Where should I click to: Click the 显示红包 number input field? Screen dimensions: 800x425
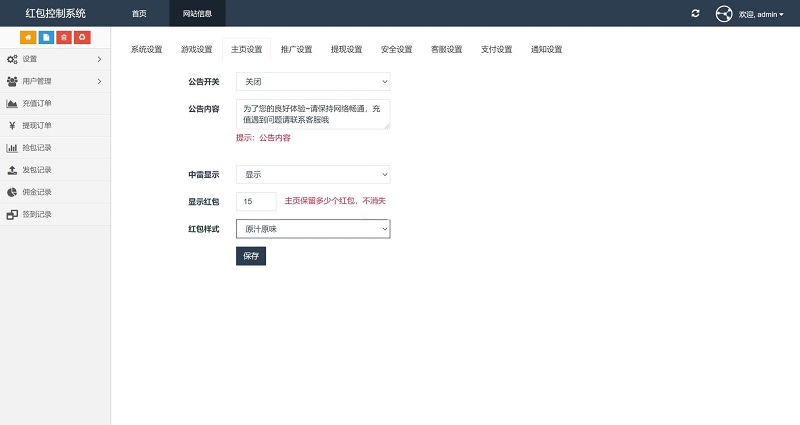pyautogui.click(x=256, y=201)
